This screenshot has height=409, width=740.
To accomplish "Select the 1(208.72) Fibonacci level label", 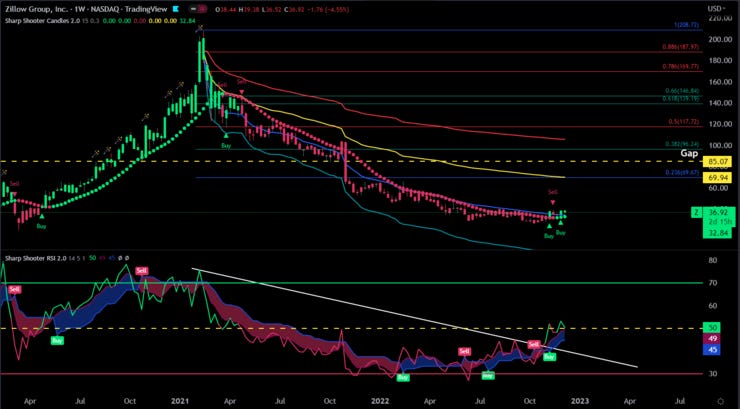I will pos(687,24).
